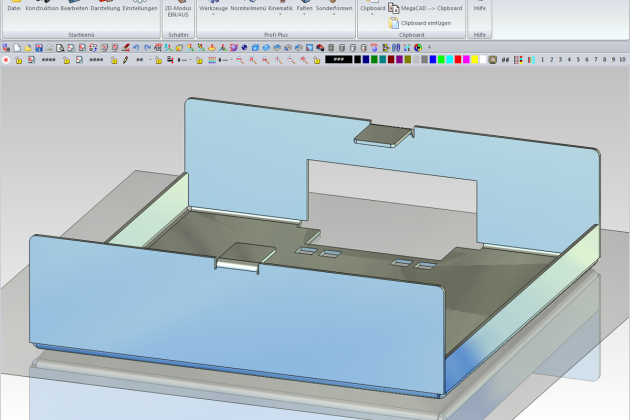Click the MegaCAD to Clipboard icon
The height and width of the screenshot is (420, 630).
coord(394,8)
